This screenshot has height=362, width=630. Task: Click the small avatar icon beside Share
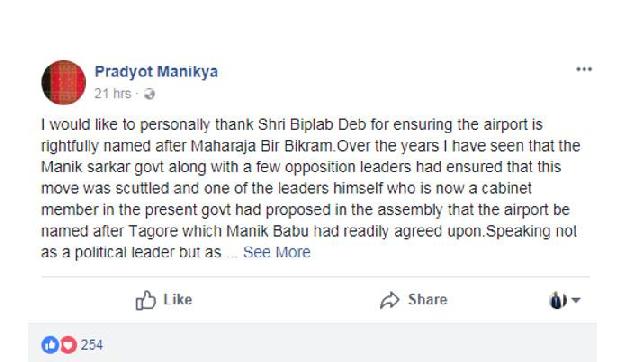click(557, 300)
